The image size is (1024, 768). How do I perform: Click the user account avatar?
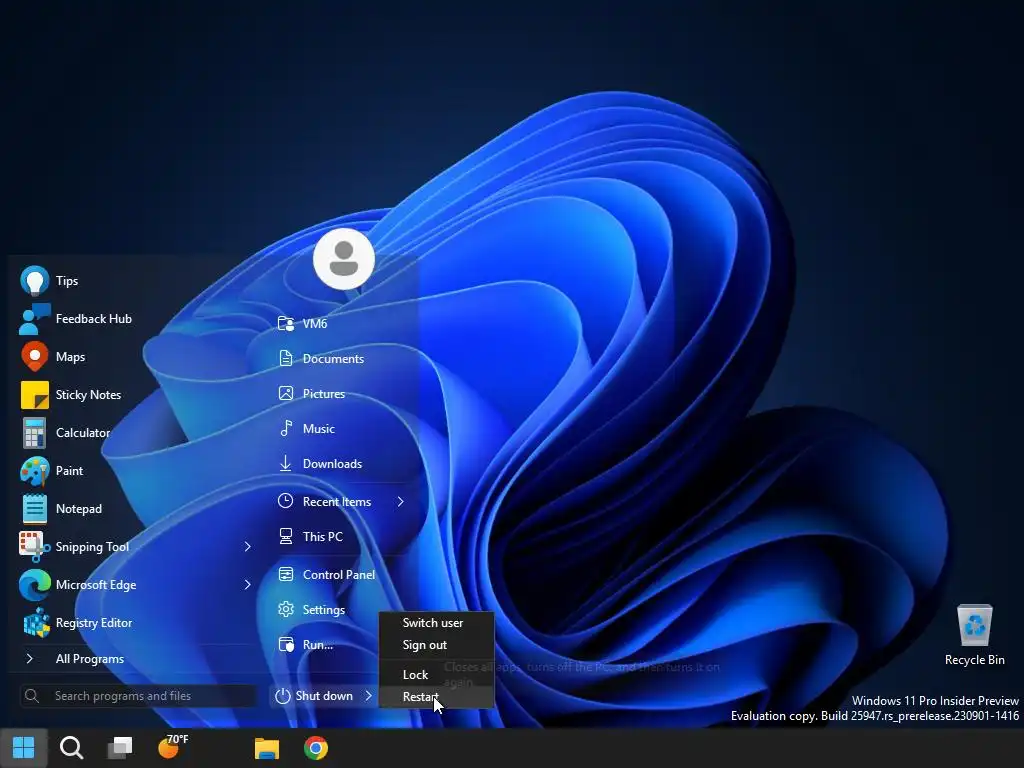344,259
